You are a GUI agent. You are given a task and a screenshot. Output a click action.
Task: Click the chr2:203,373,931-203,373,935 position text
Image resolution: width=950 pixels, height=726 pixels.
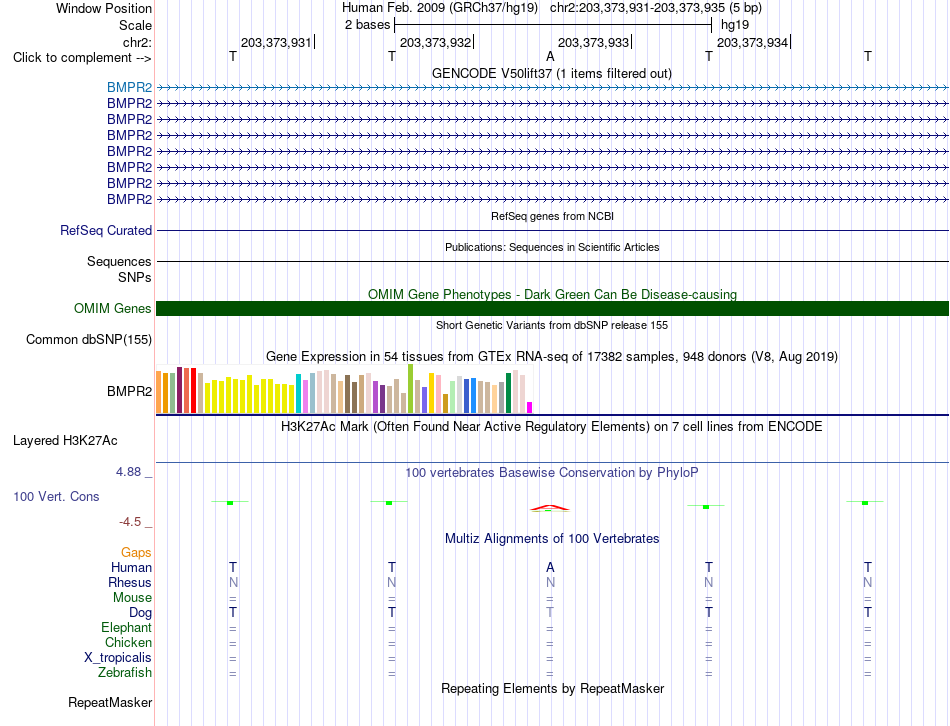pos(656,8)
